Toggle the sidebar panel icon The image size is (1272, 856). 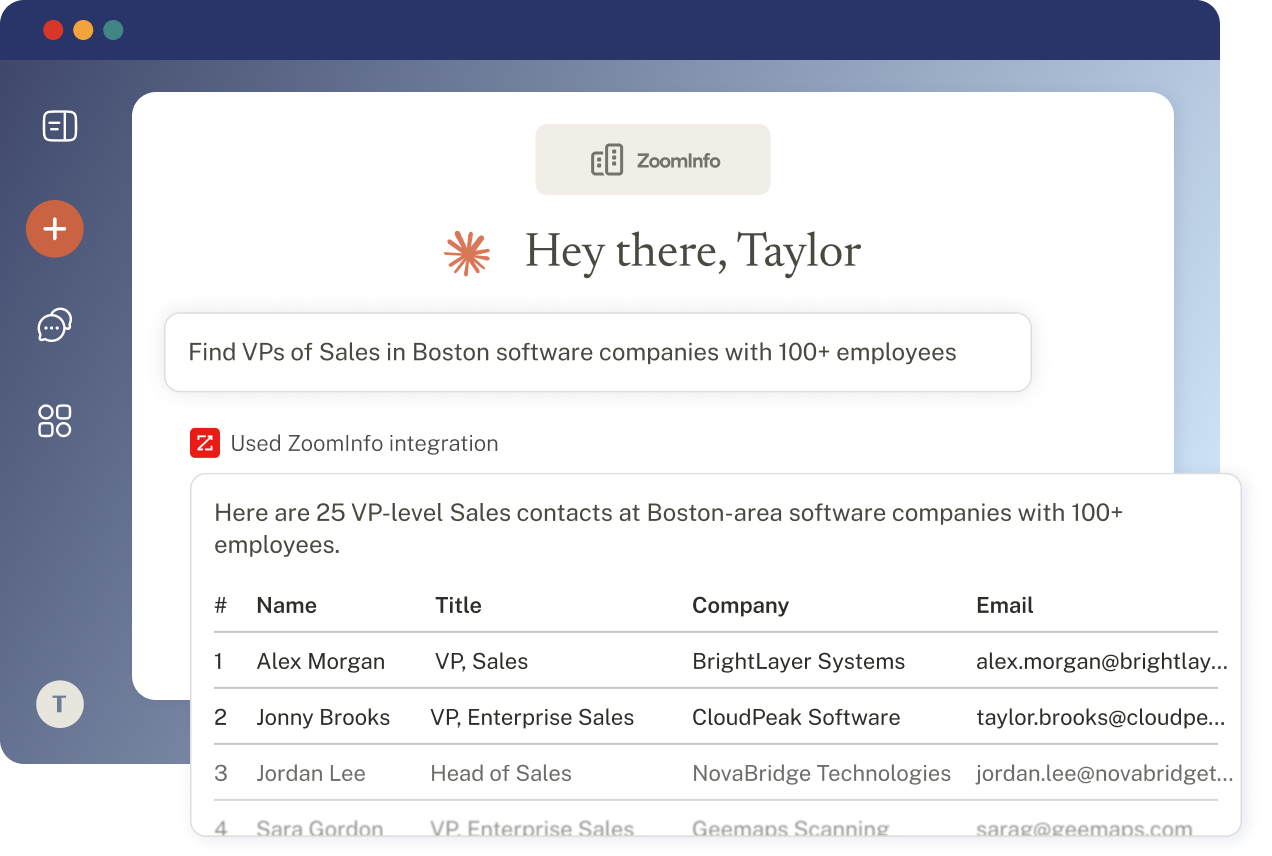point(60,126)
